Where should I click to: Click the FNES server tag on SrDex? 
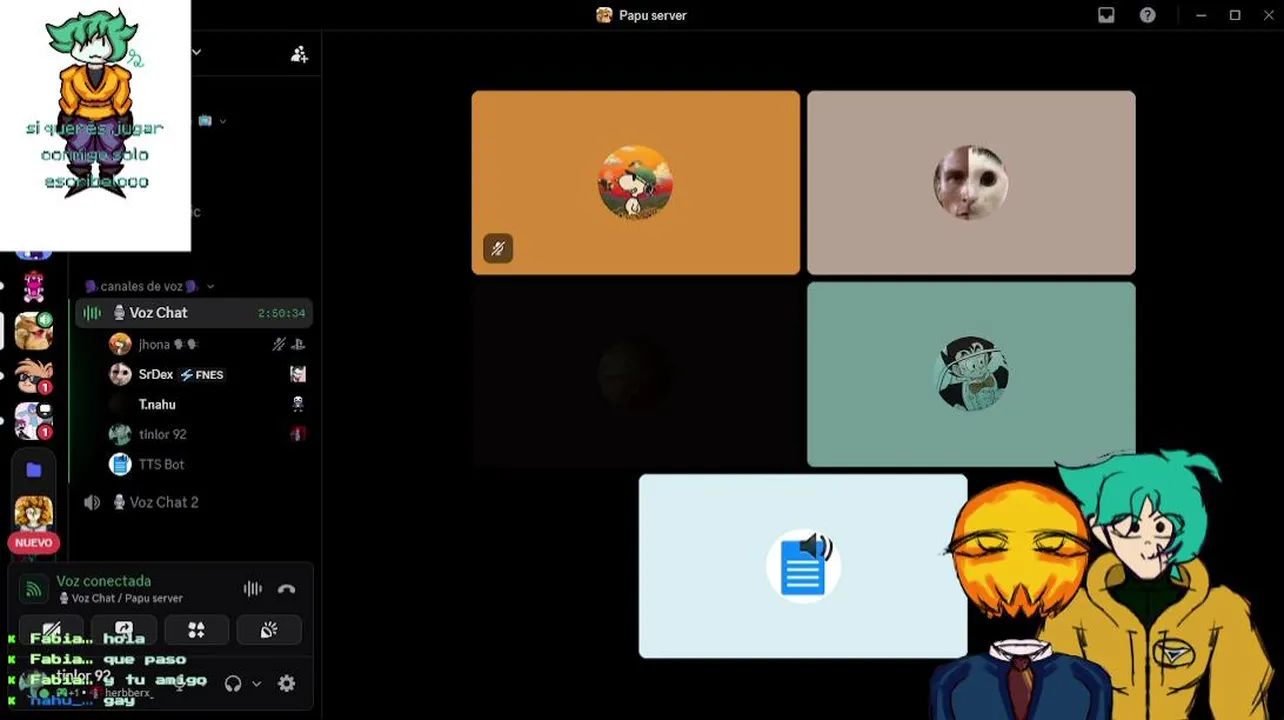pyautogui.click(x=202, y=375)
